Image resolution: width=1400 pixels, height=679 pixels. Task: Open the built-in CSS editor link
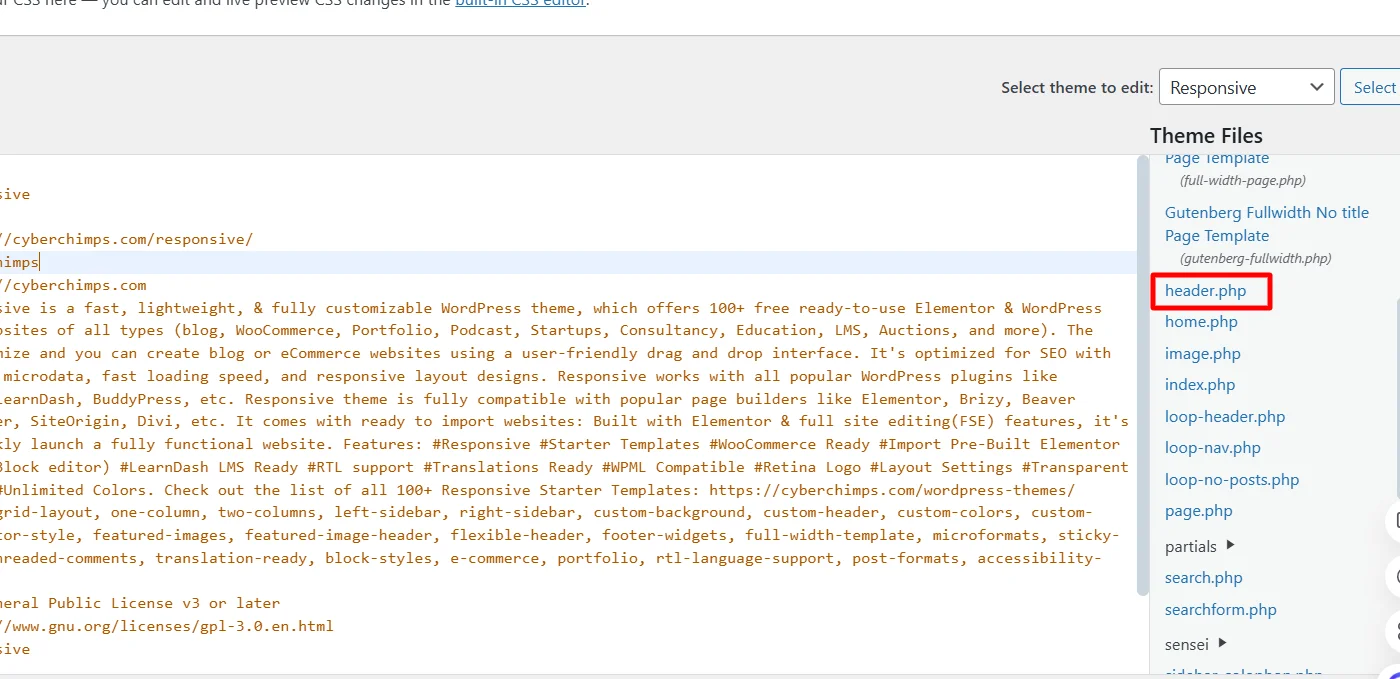tap(520, 2)
